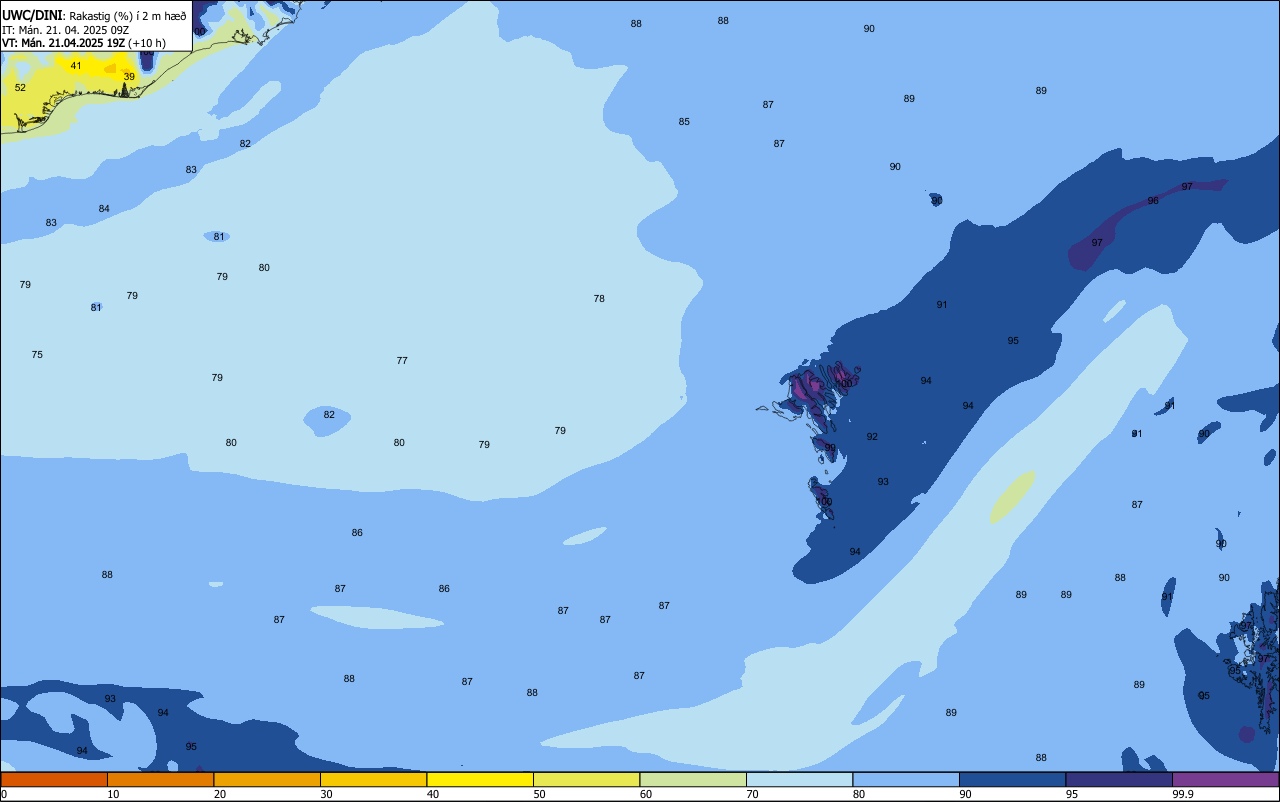Select the dark blue 90–95 legend swatch
The image size is (1280, 802).
[x=1012, y=779]
